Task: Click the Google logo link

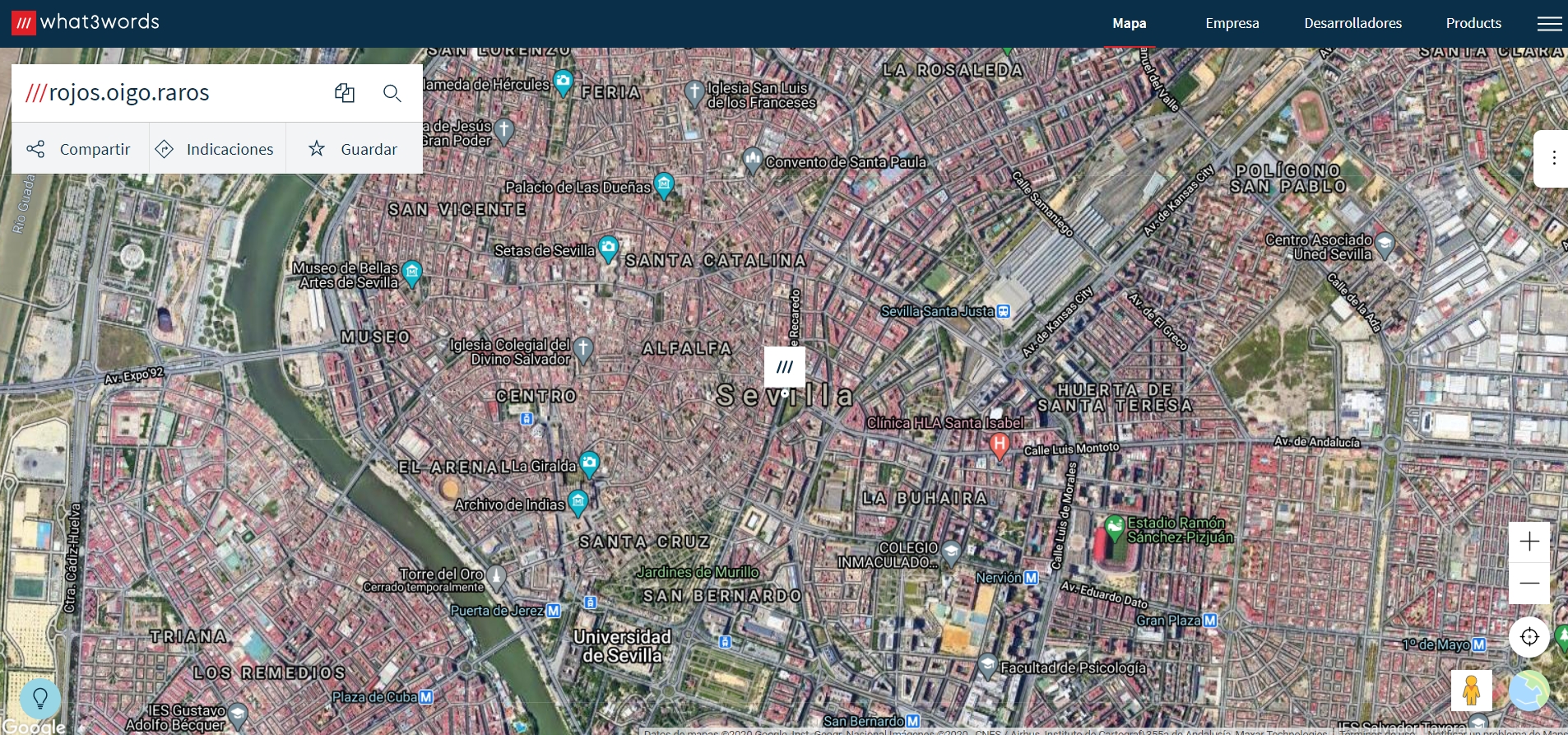Action: (34, 727)
